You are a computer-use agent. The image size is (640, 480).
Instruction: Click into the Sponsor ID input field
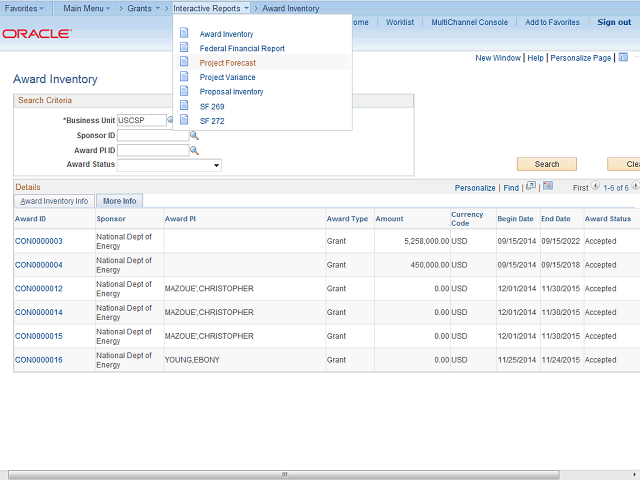tap(152, 135)
